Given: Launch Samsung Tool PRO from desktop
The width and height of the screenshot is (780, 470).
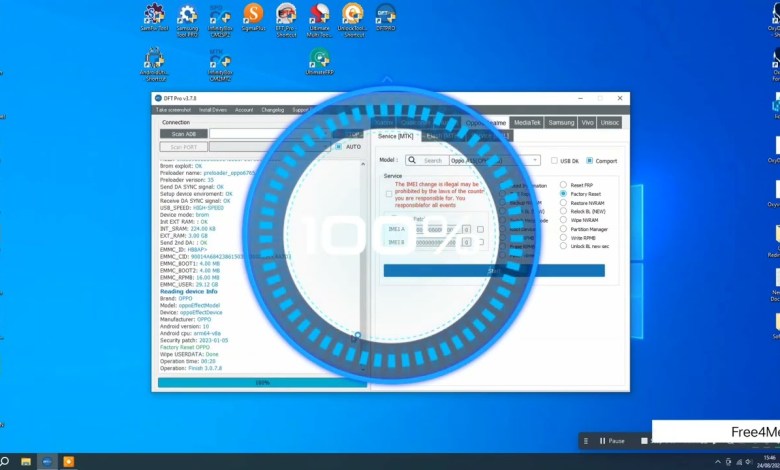Looking at the screenshot, I should (187, 15).
